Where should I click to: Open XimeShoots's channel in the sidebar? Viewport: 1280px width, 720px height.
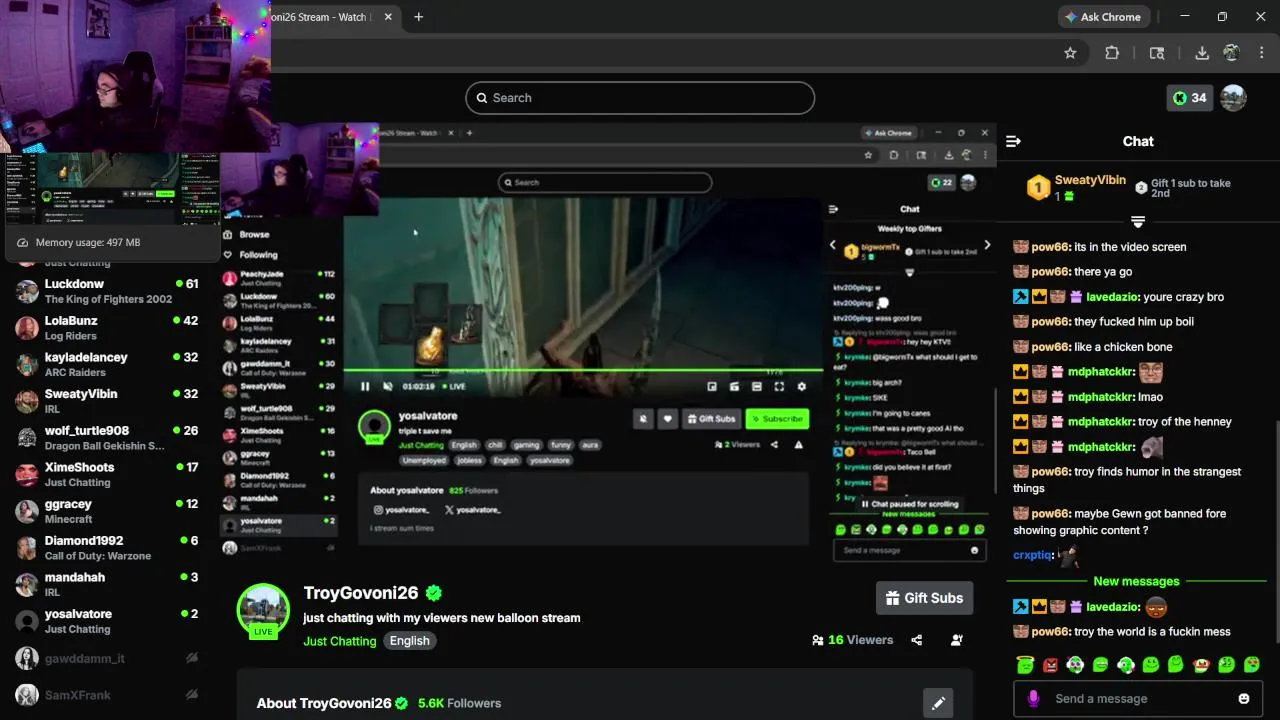pos(108,474)
